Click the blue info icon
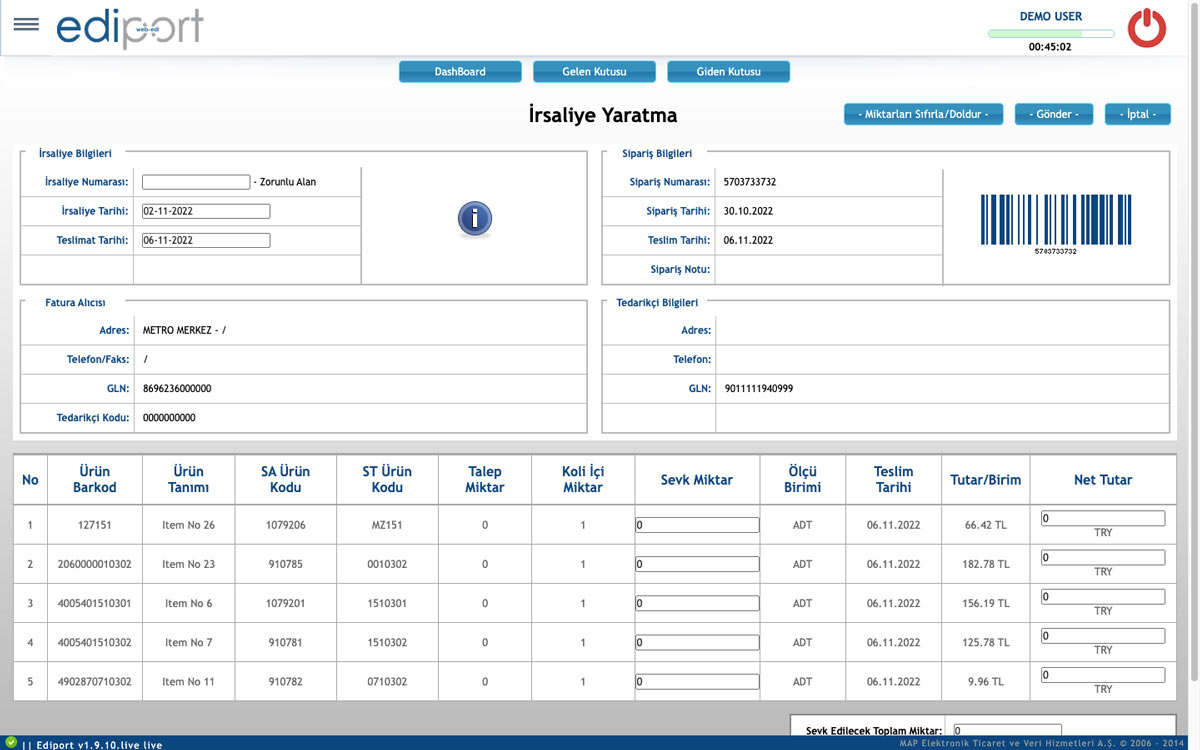Viewport: 1200px width, 750px height. [475, 219]
